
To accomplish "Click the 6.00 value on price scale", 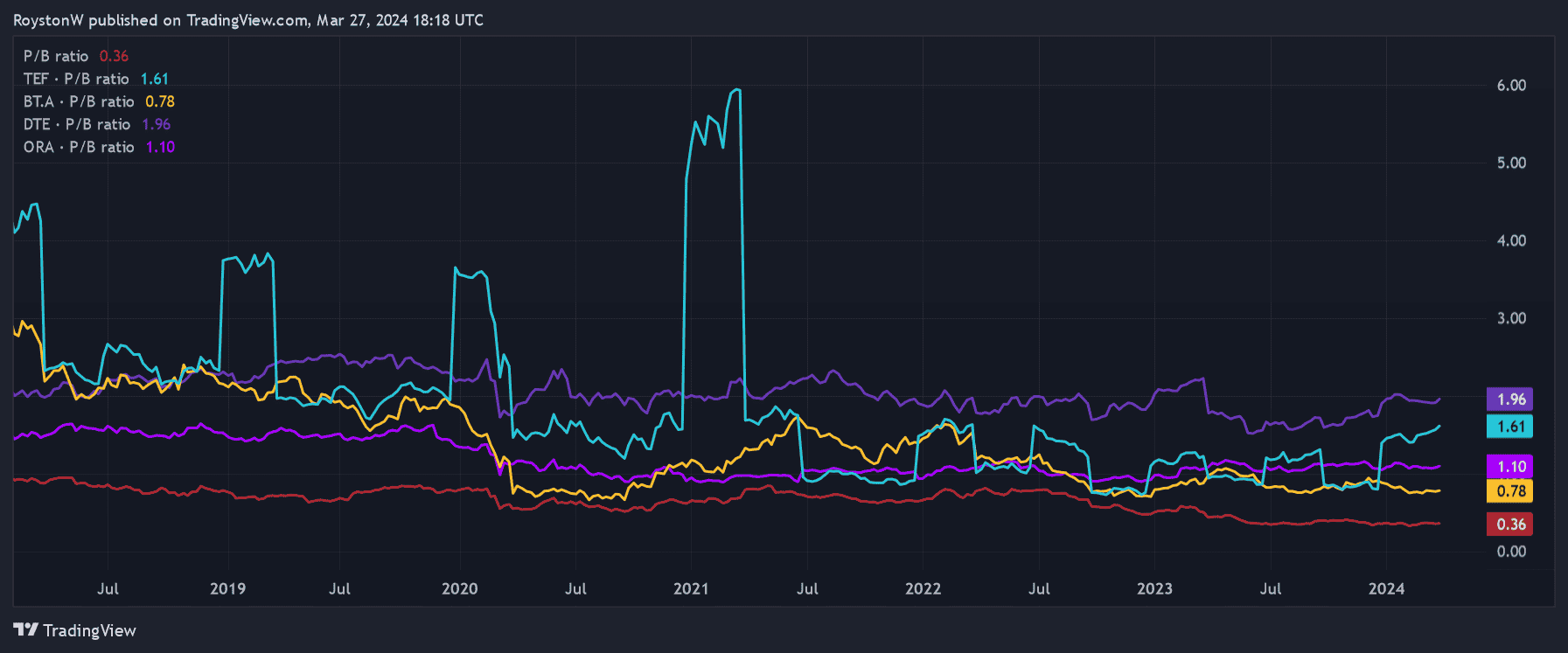I will [x=1511, y=86].
